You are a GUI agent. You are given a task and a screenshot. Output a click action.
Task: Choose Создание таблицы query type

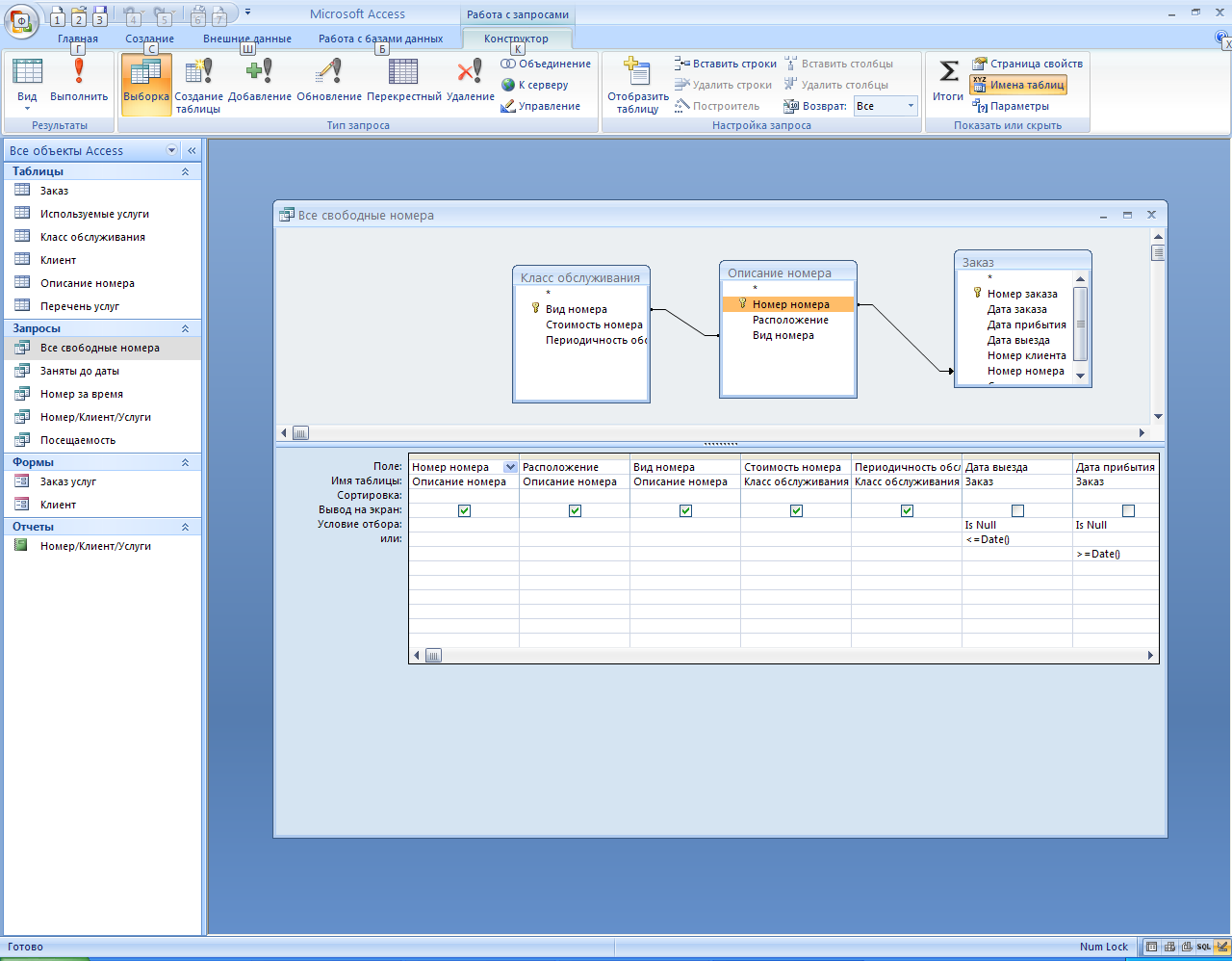tap(198, 85)
